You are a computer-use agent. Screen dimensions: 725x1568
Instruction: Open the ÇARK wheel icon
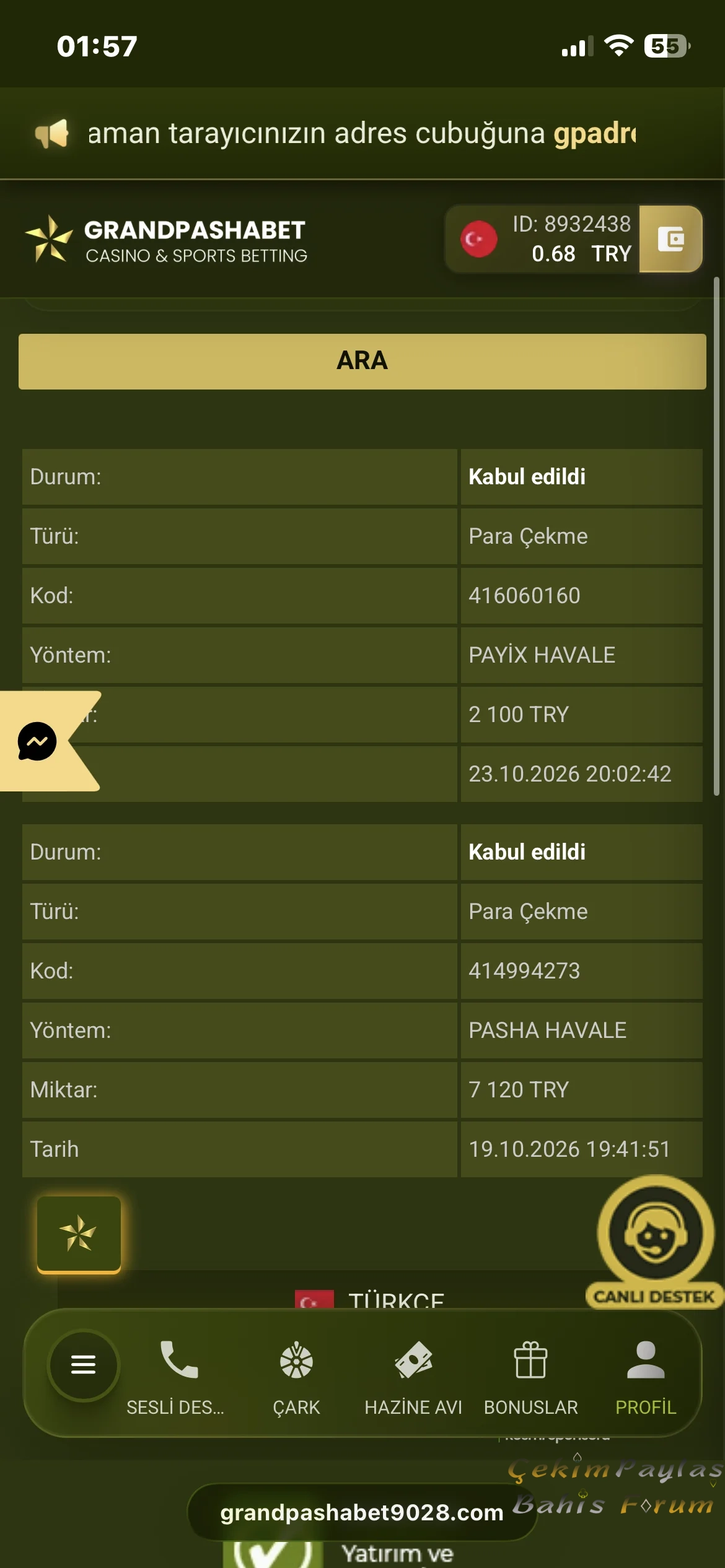click(296, 1361)
